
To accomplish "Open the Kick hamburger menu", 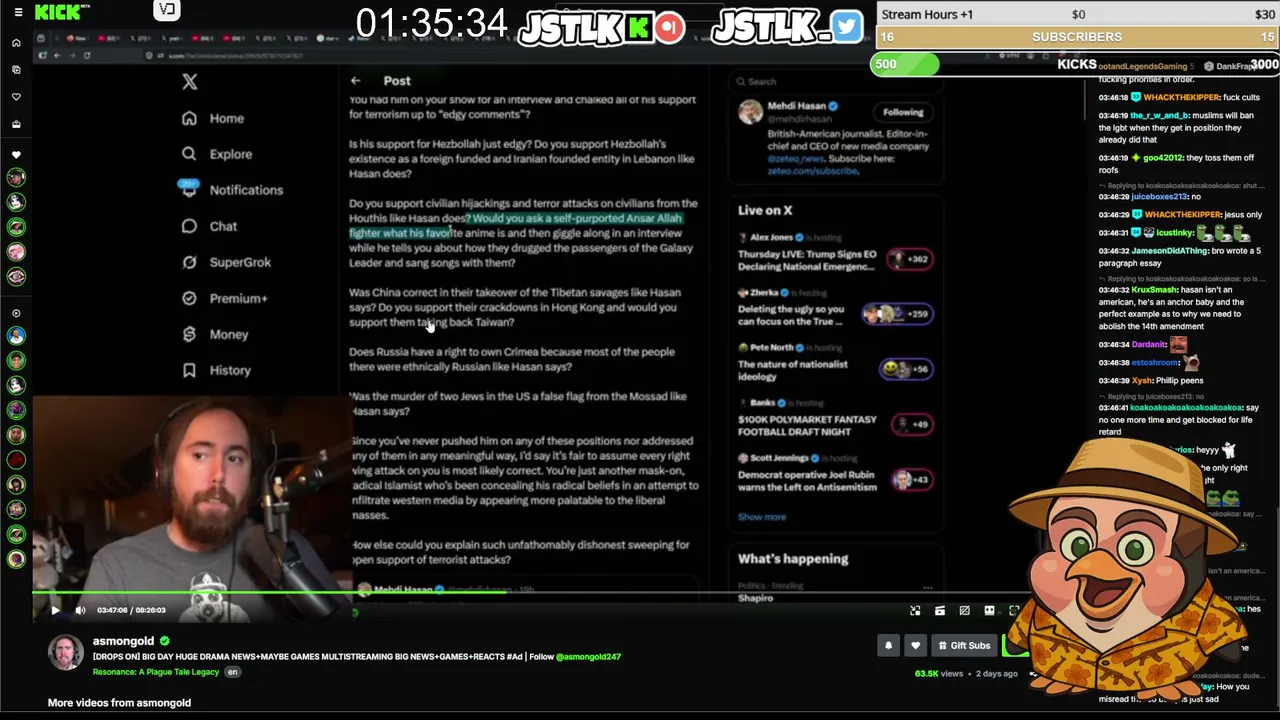I will pos(17,12).
